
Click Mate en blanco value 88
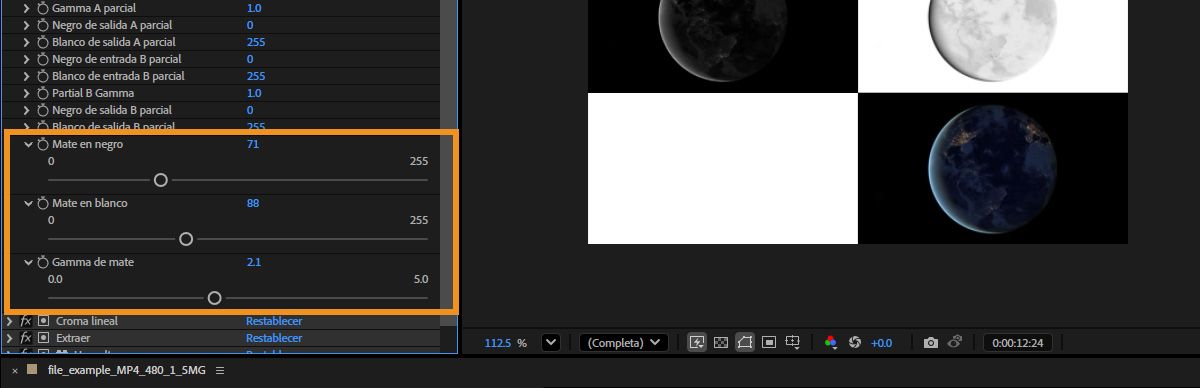point(253,204)
